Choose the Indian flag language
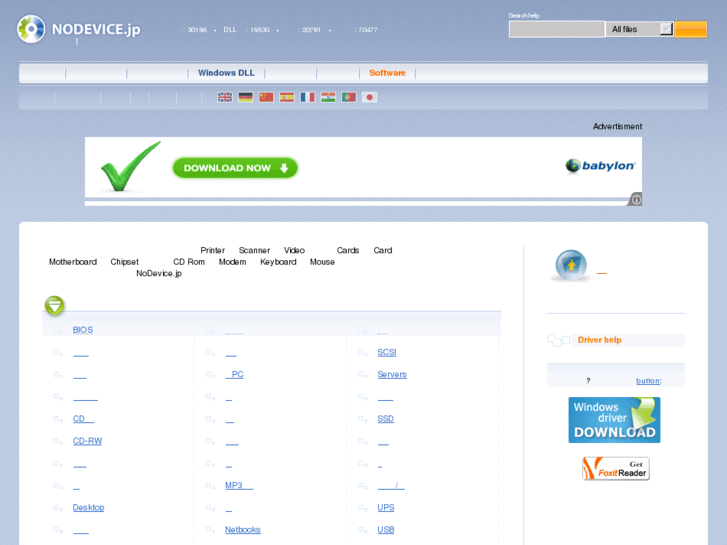This screenshot has height=545, width=727. click(328, 97)
